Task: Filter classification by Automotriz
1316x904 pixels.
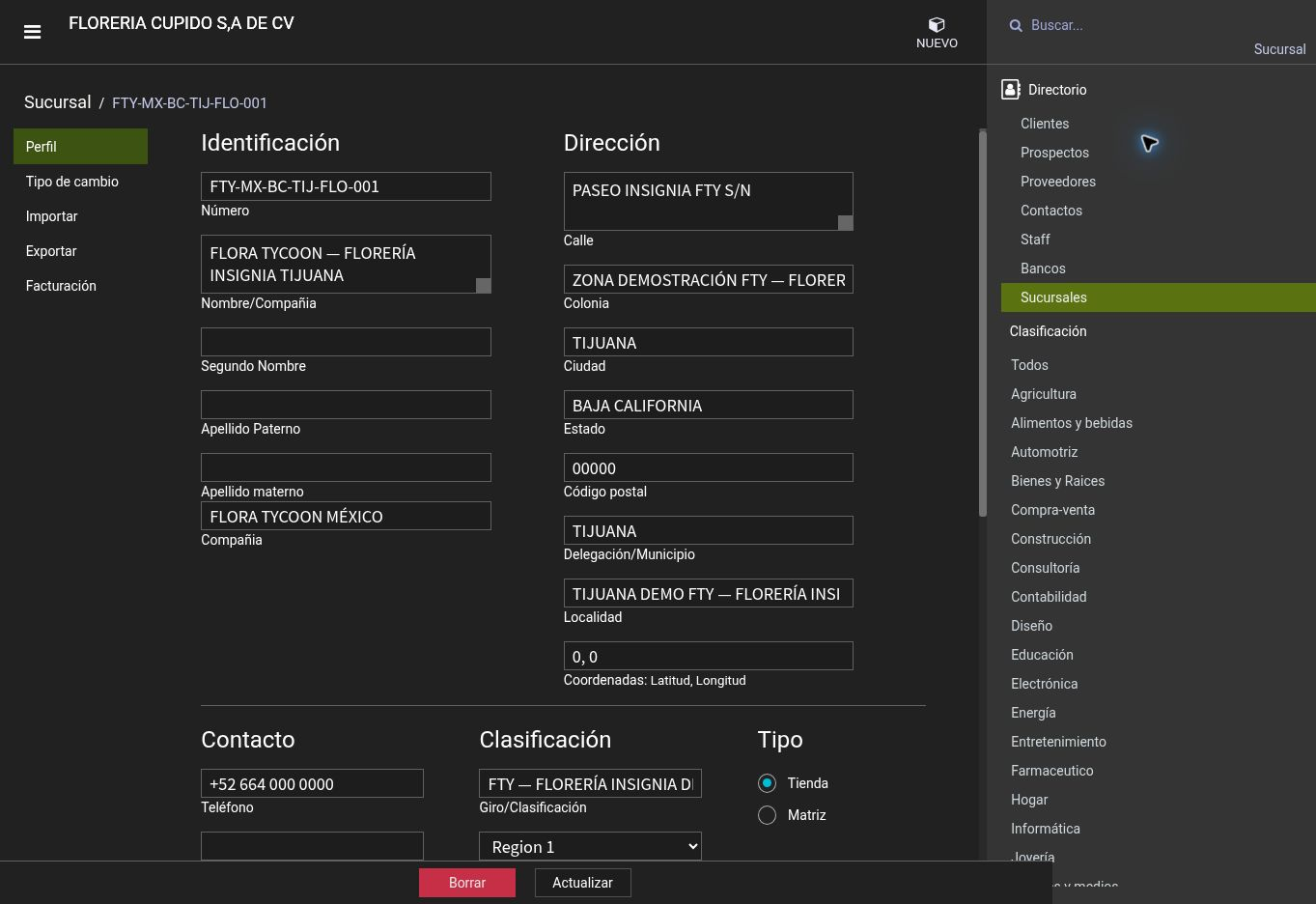Action: [1045, 452]
